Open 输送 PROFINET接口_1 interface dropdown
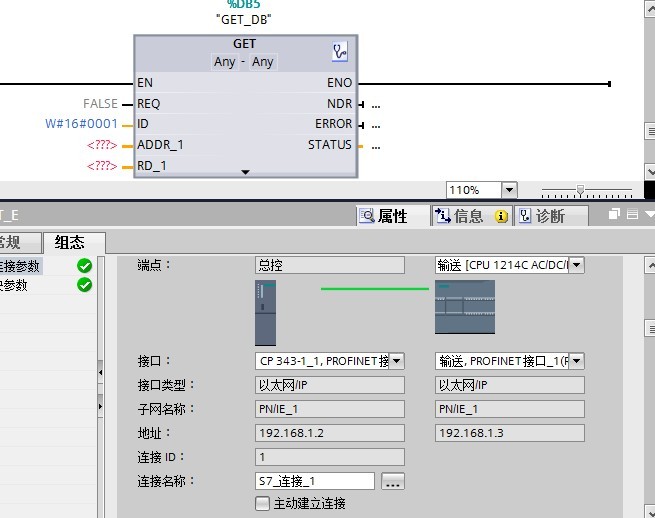Screen dimensions: 655x518 point(576,361)
